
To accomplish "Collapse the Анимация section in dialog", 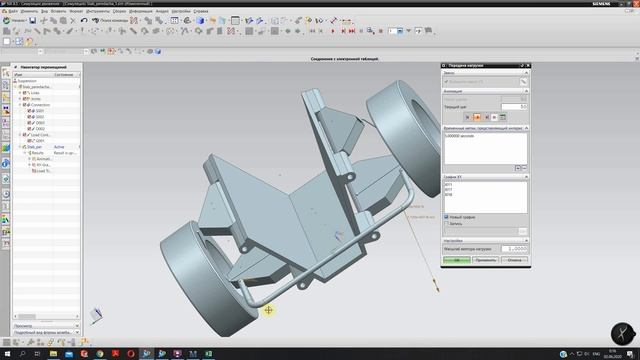I will pos(526,91).
